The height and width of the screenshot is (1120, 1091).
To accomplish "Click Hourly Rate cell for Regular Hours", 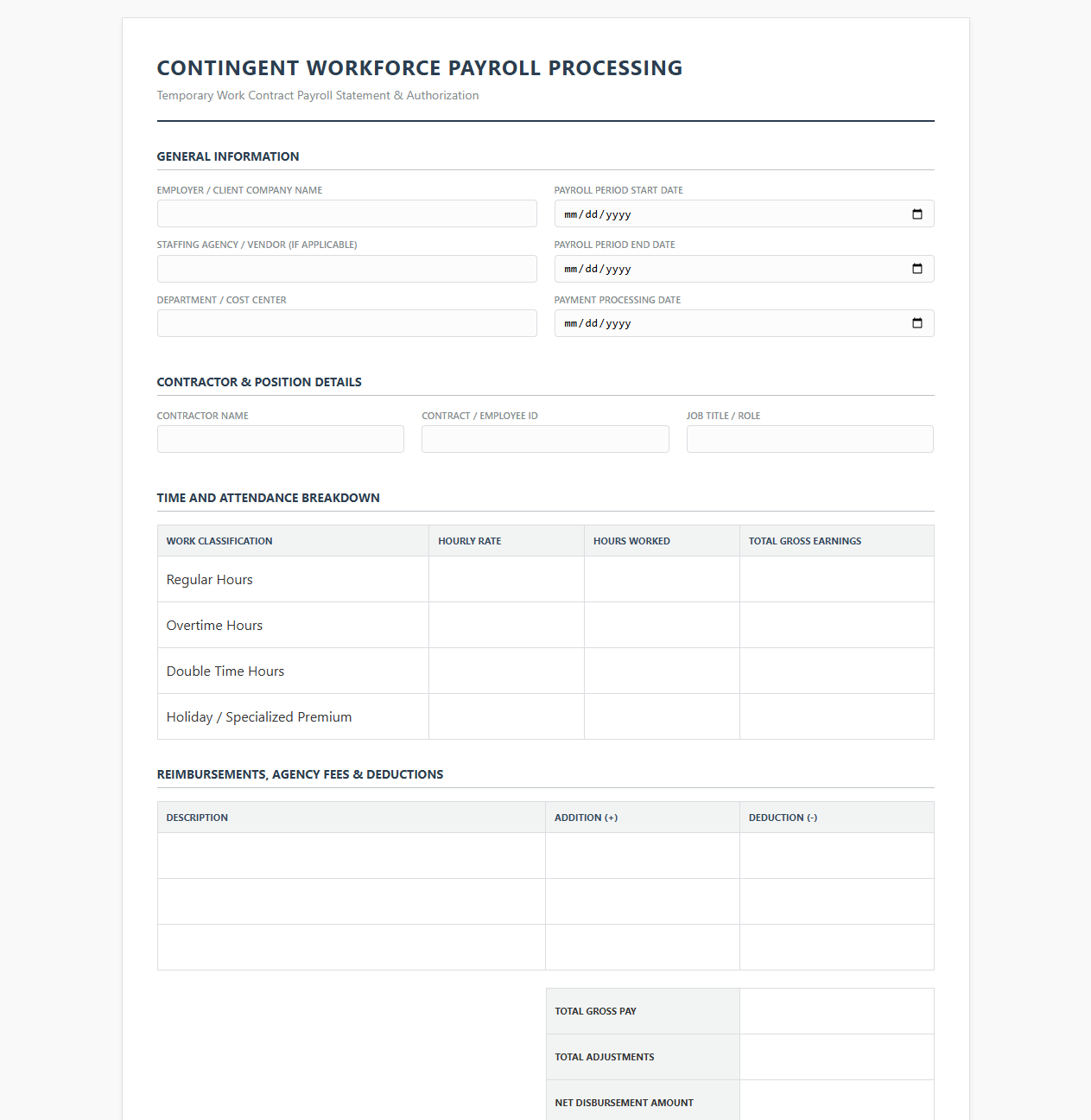I will point(506,579).
